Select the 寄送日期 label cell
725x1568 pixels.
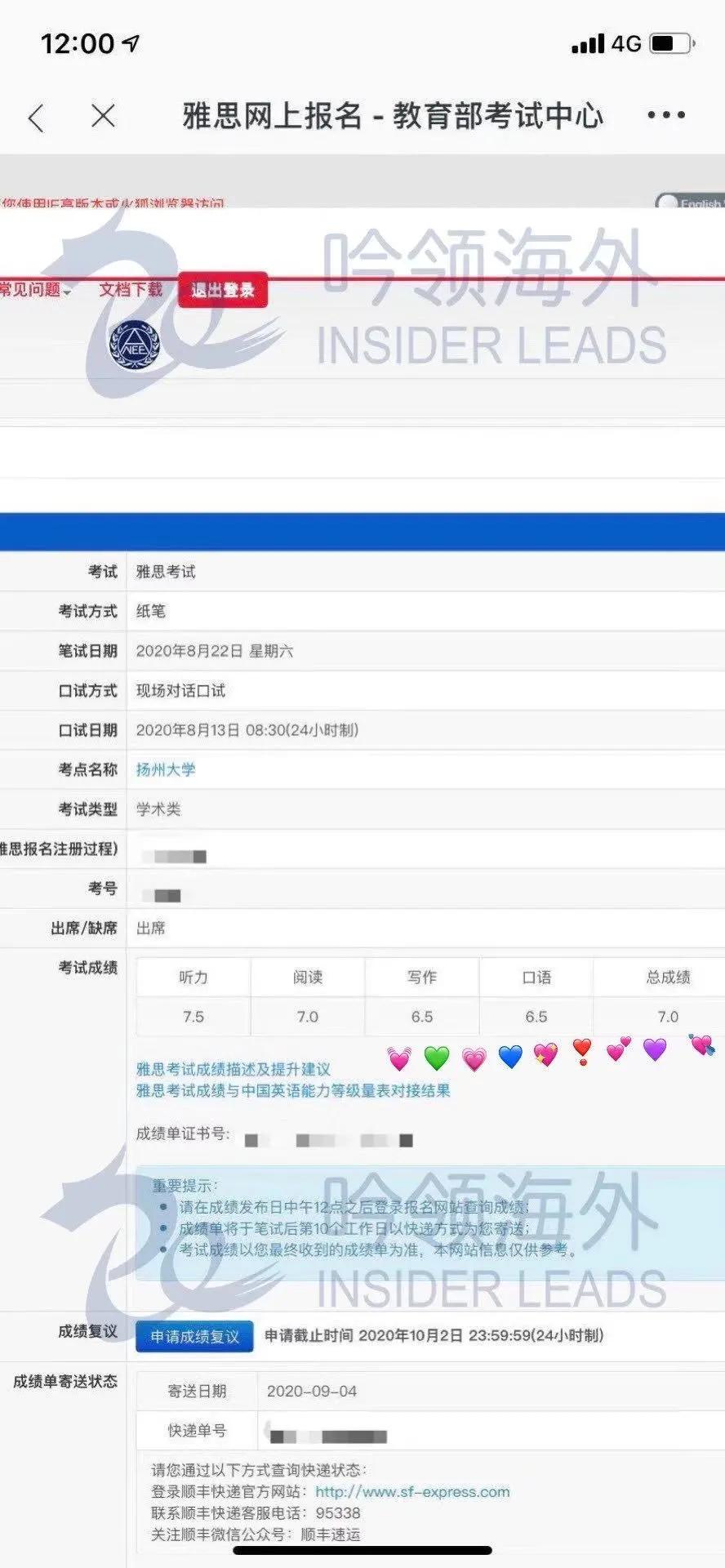[197, 1391]
